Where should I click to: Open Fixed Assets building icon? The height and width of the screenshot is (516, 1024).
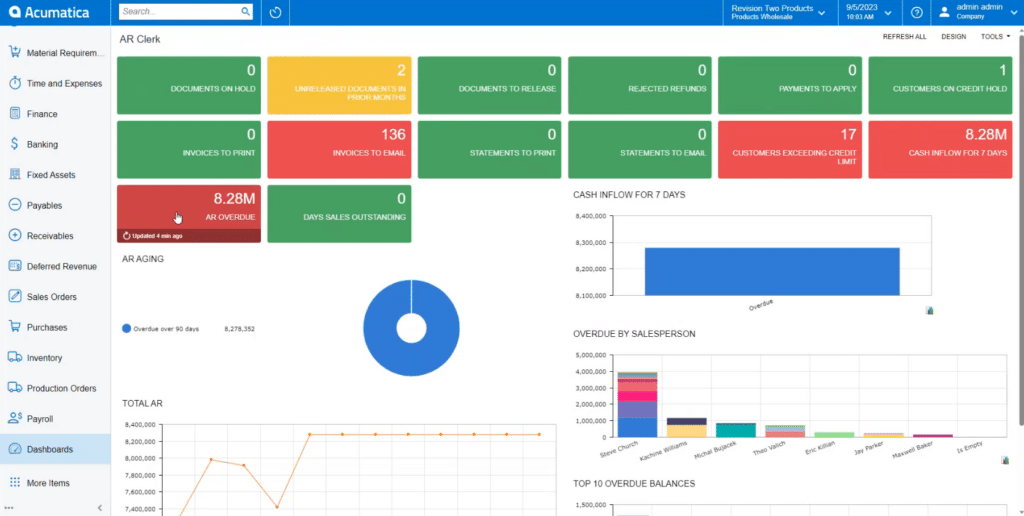pyautogui.click(x=14, y=174)
